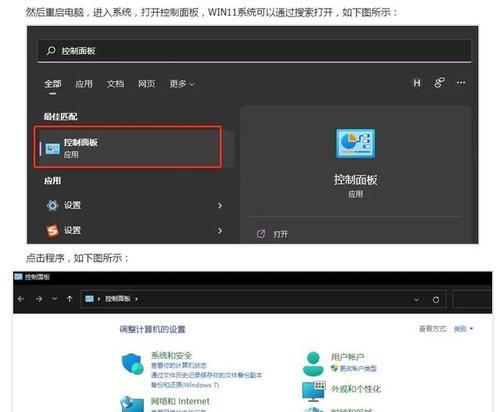Image resolution: width=500 pixels, height=412 pixels.
Task: Open the search sharing options icon
Action: point(439,83)
